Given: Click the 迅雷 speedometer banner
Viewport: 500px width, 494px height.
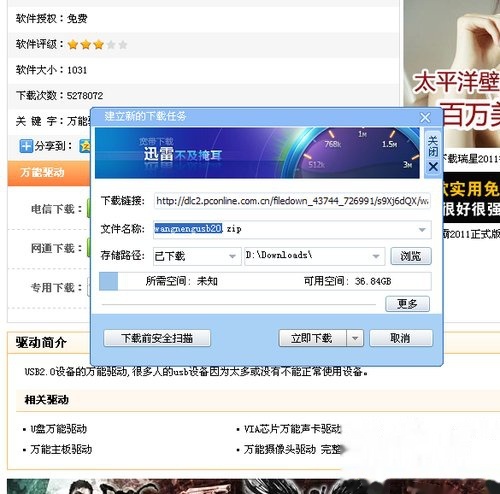Looking at the screenshot, I should click(257, 153).
